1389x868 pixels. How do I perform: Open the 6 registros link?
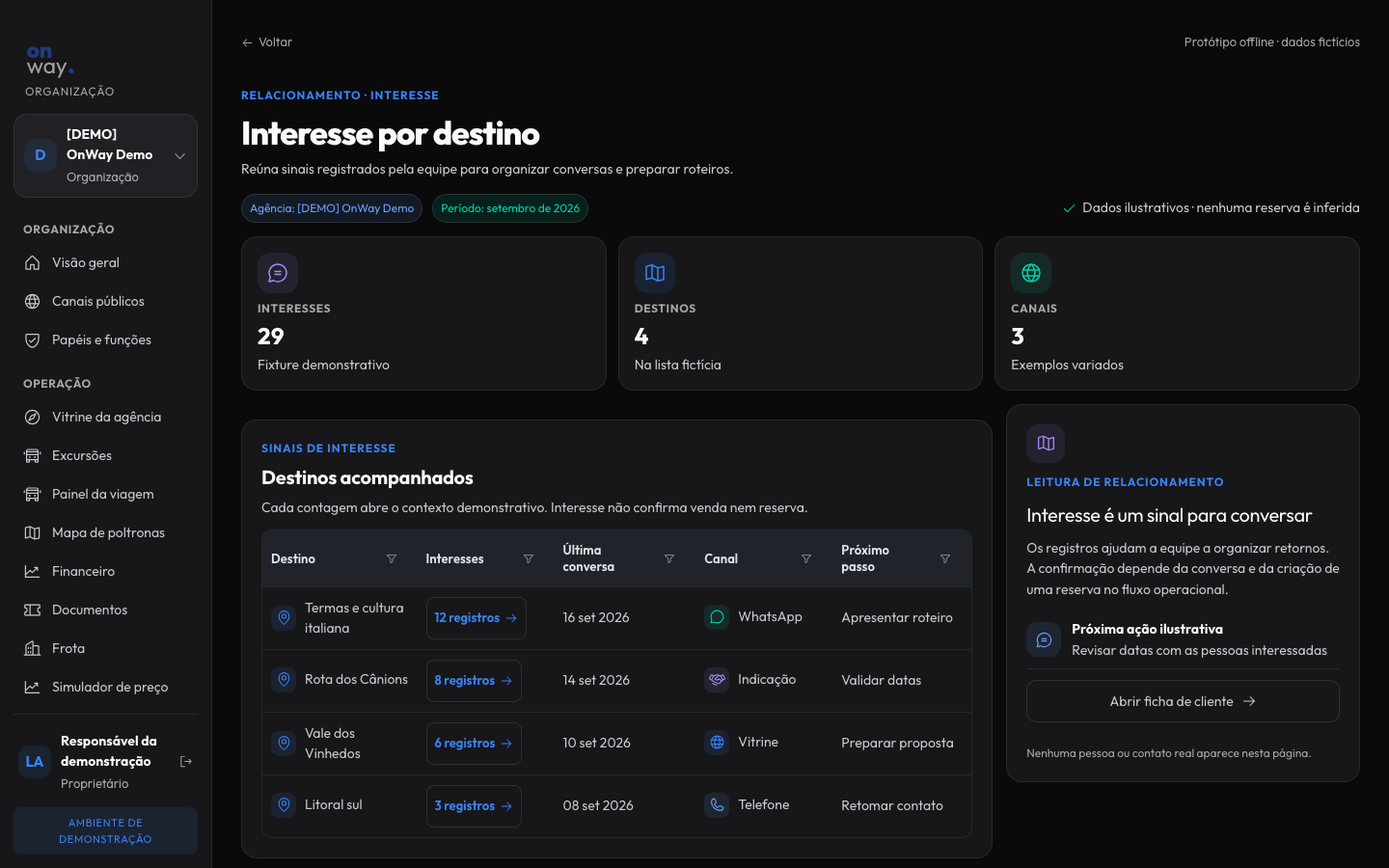[x=474, y=744]
